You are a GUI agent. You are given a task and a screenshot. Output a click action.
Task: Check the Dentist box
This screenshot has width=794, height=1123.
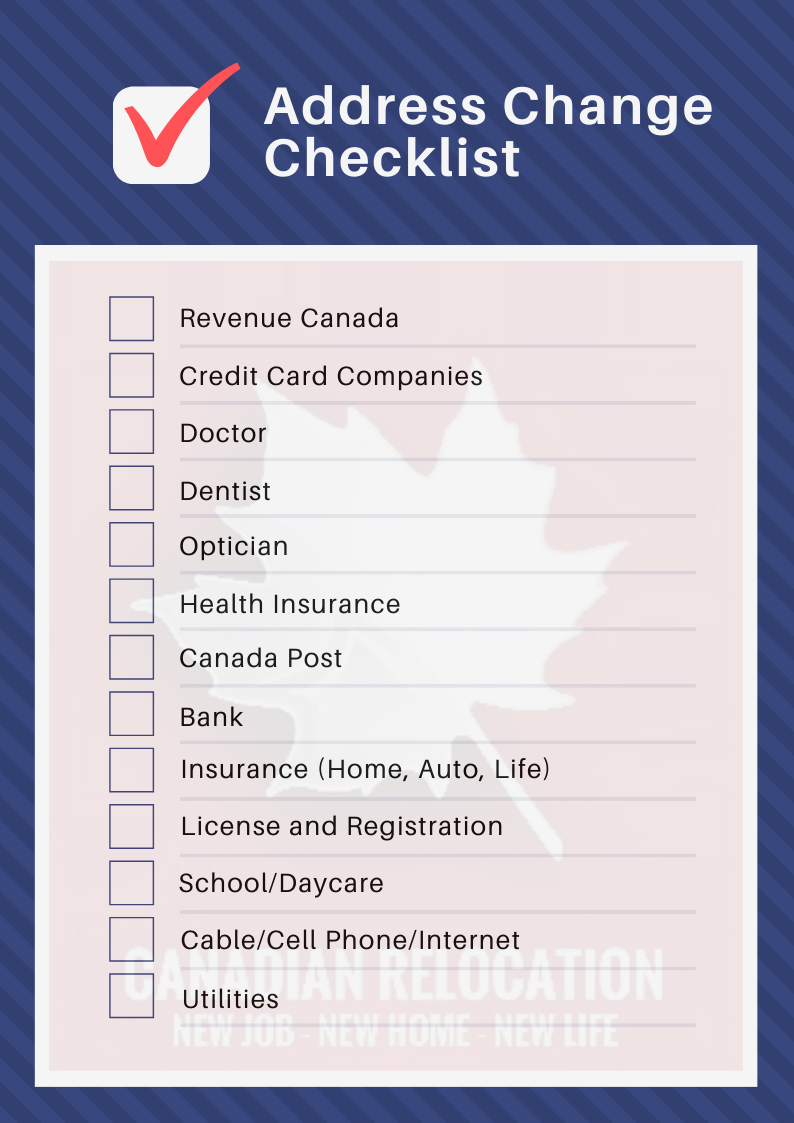pos(132,488)
